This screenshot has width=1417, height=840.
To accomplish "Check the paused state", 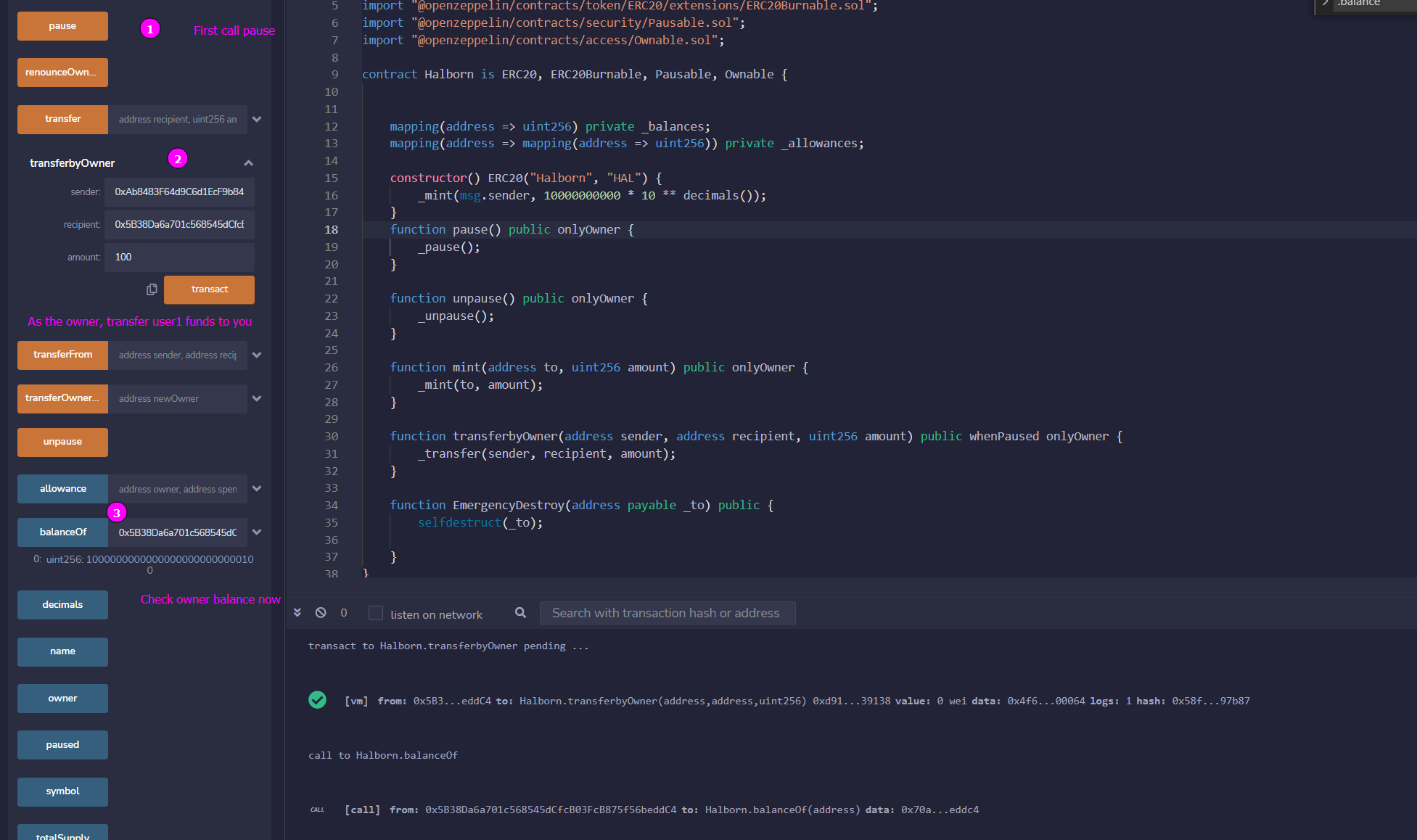I will pos(62,744).
